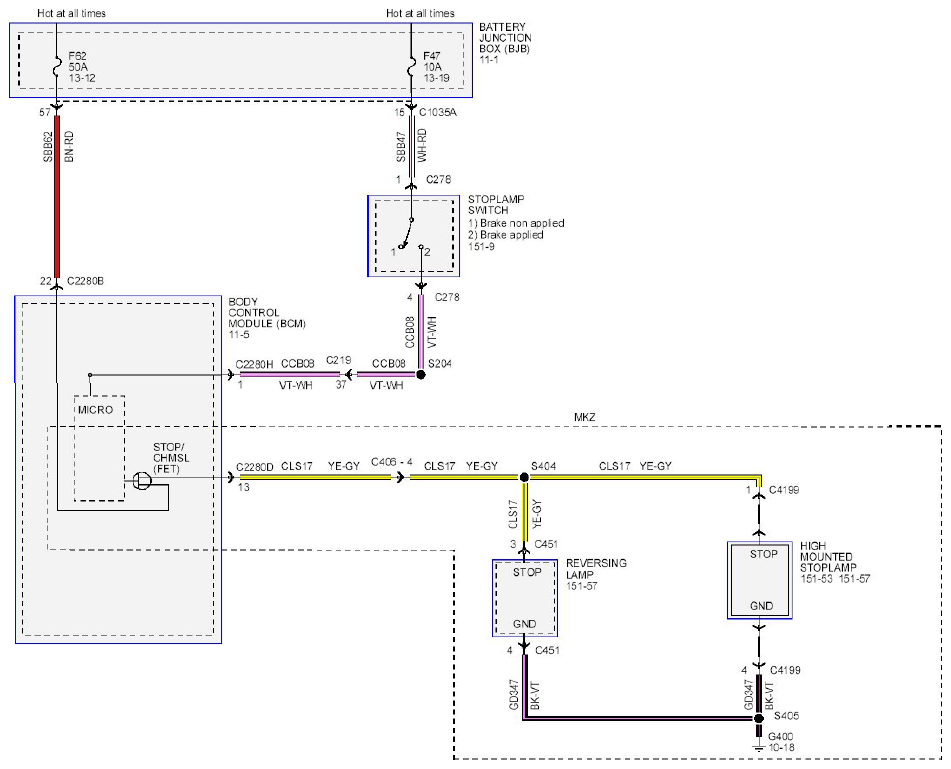This screenshot has width=951, height=769.
Task: Click the C2280H connector label
Action: click(x=254, y=364)
